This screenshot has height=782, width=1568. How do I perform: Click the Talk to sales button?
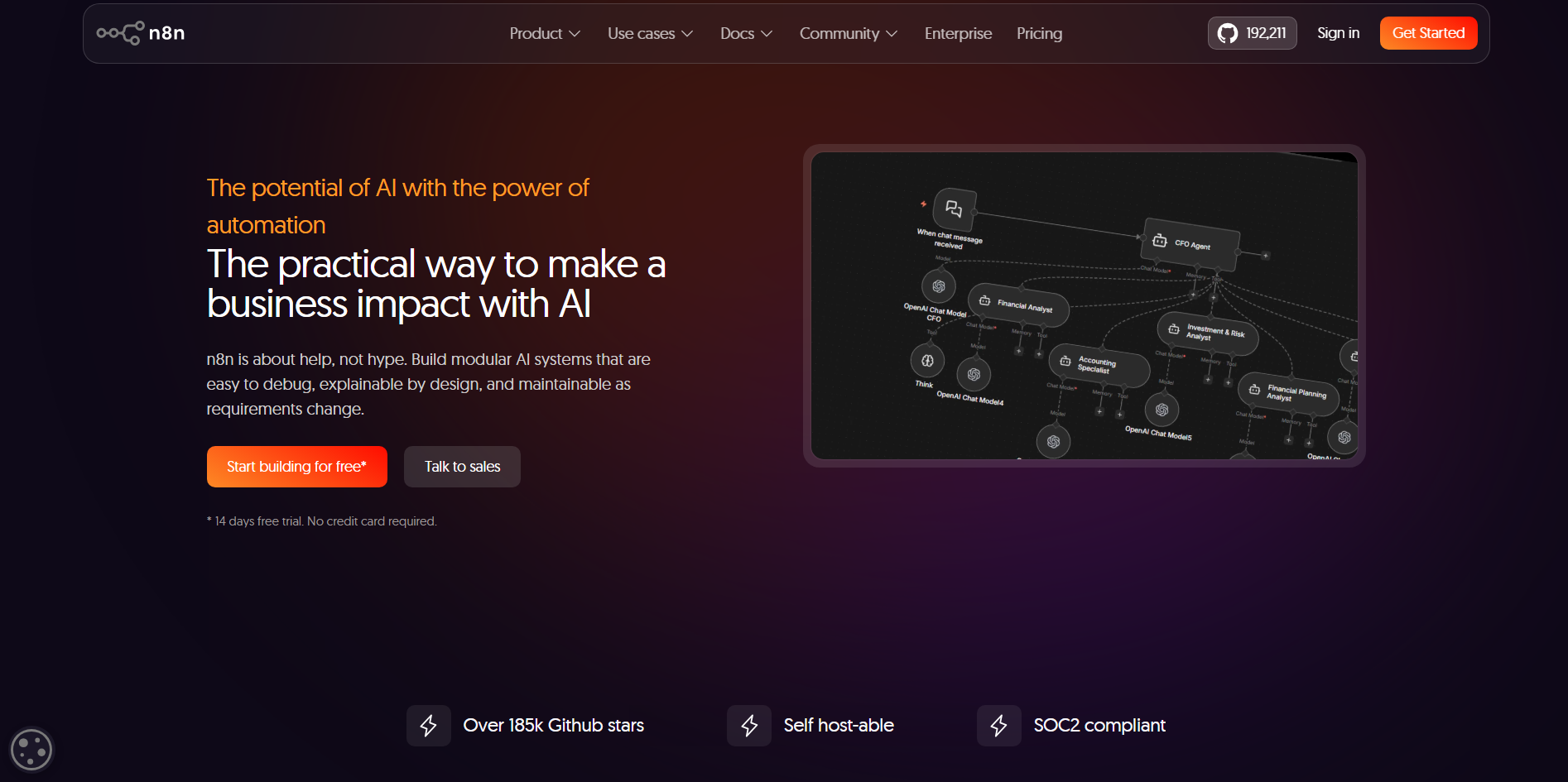tap(462, 467)
